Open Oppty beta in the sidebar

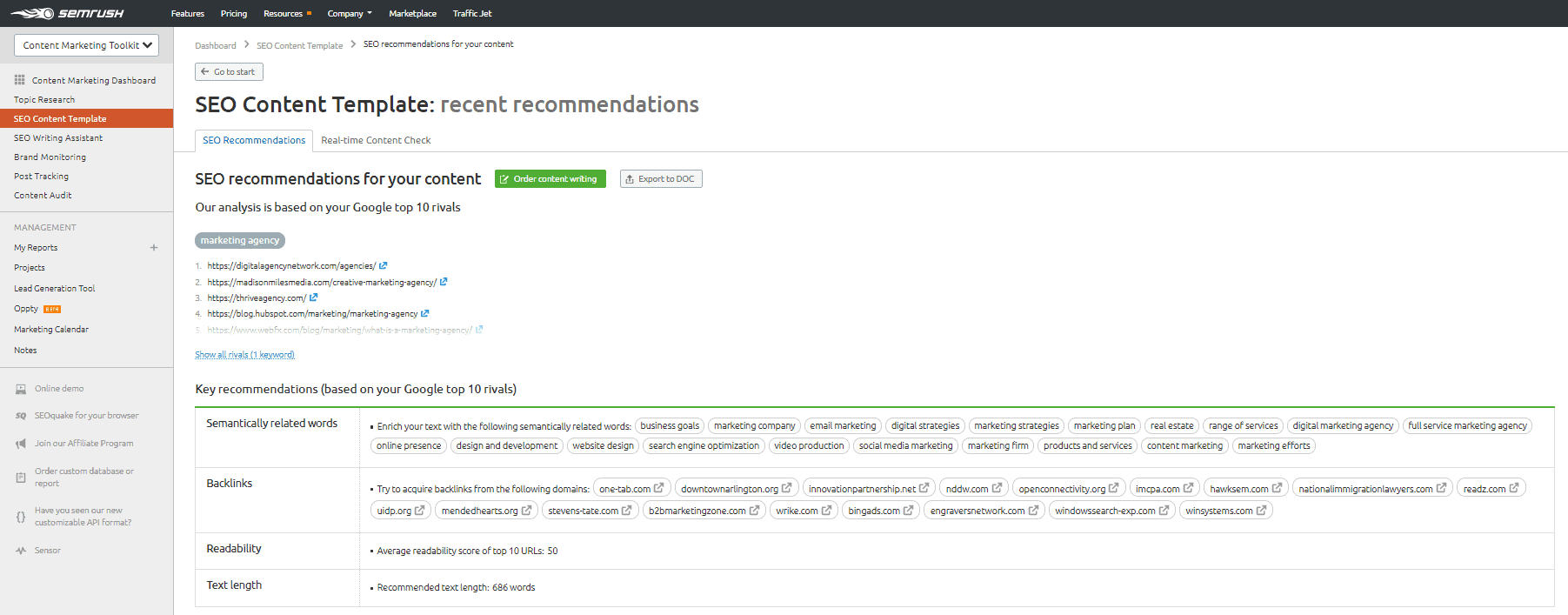coord(37,309)
